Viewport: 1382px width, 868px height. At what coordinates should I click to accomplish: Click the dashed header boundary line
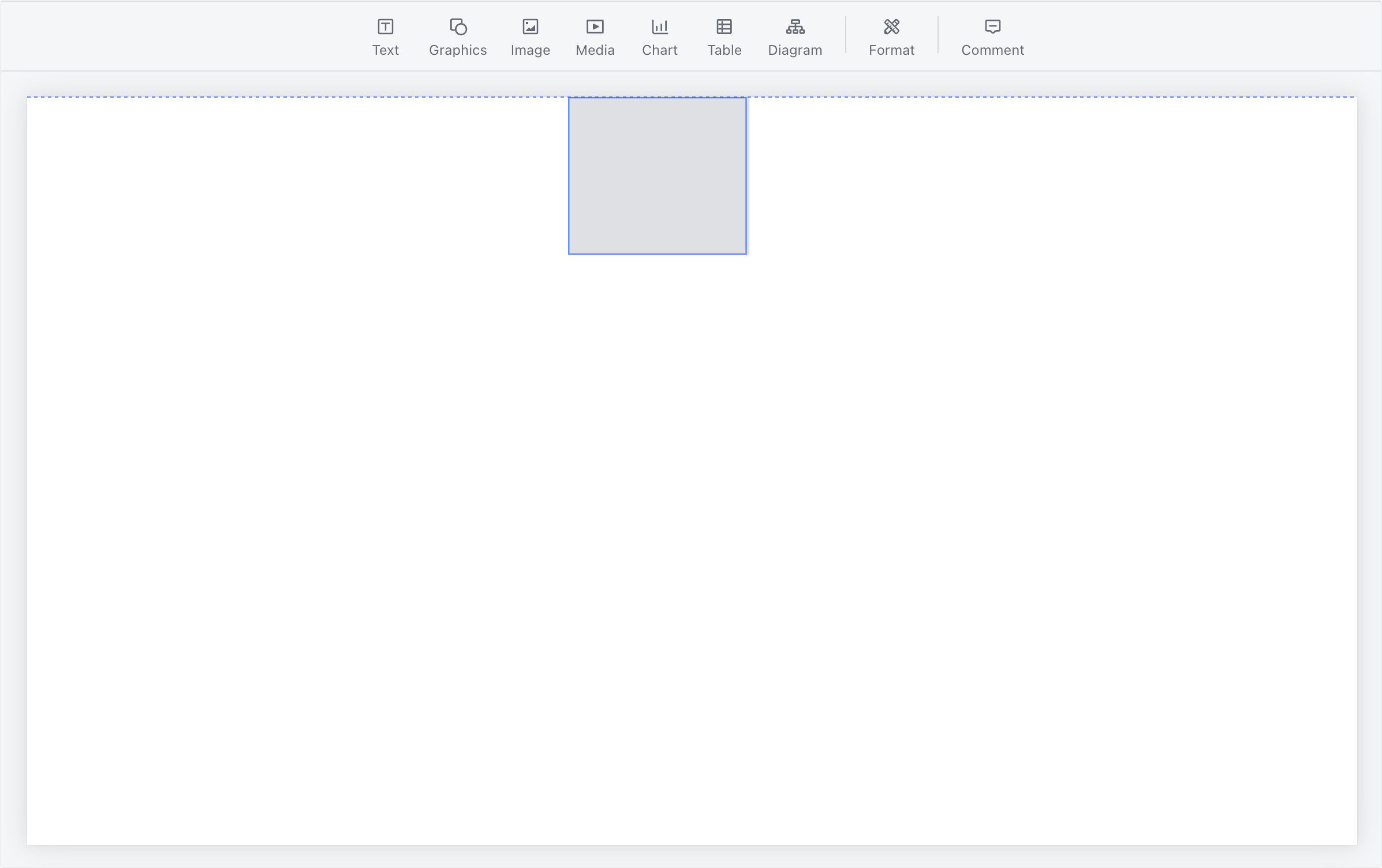tap(289, 97)
